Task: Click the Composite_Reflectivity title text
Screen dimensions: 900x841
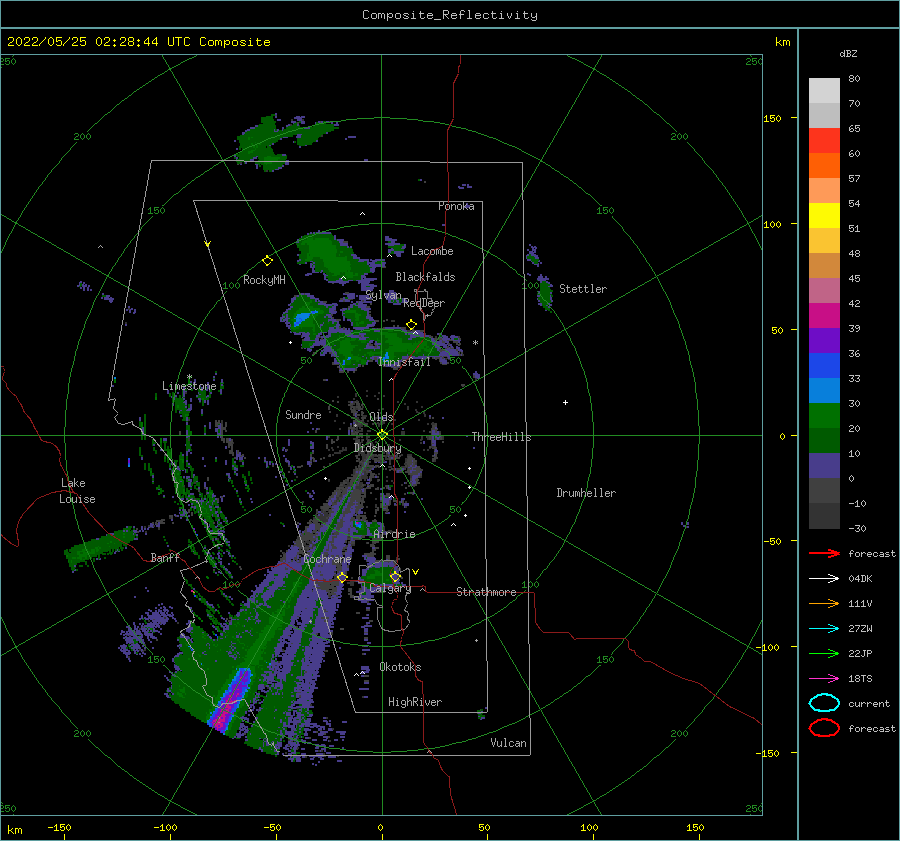Action: pos(449,15)
